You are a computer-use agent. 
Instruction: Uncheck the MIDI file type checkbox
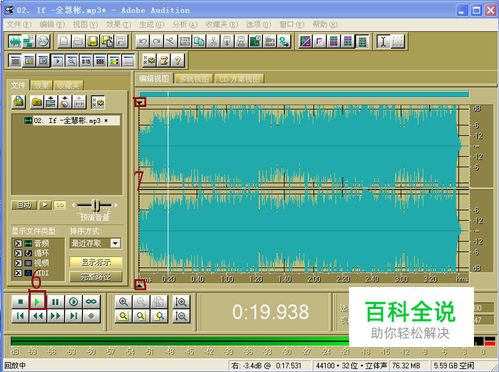pos(18,273)
